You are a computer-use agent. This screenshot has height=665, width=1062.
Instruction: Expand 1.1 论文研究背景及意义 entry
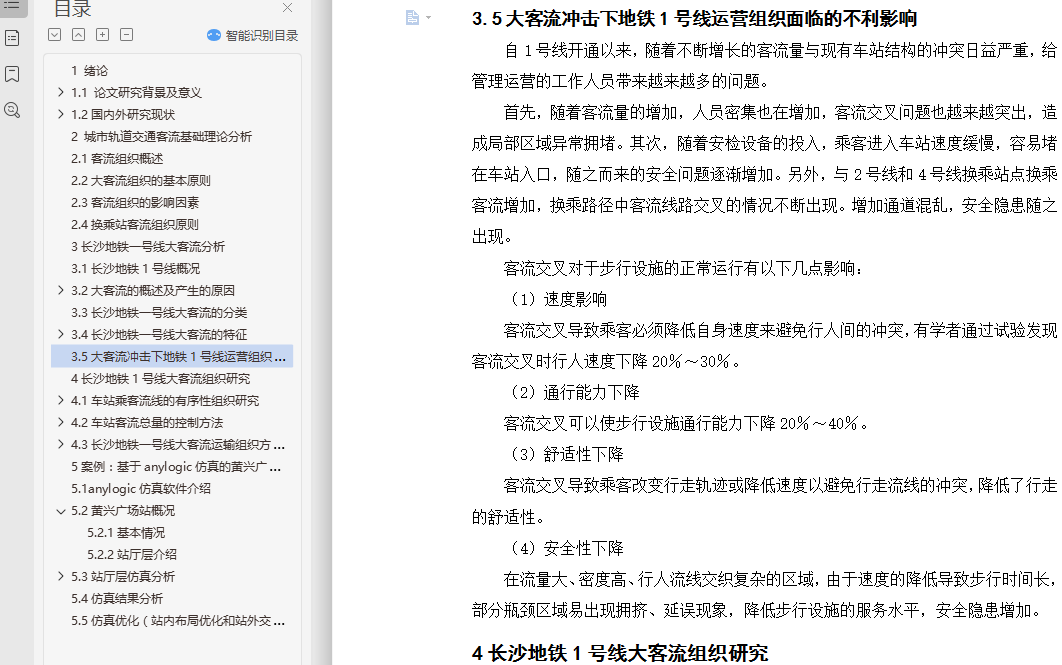pyautogui.click(x=61, y=92)
